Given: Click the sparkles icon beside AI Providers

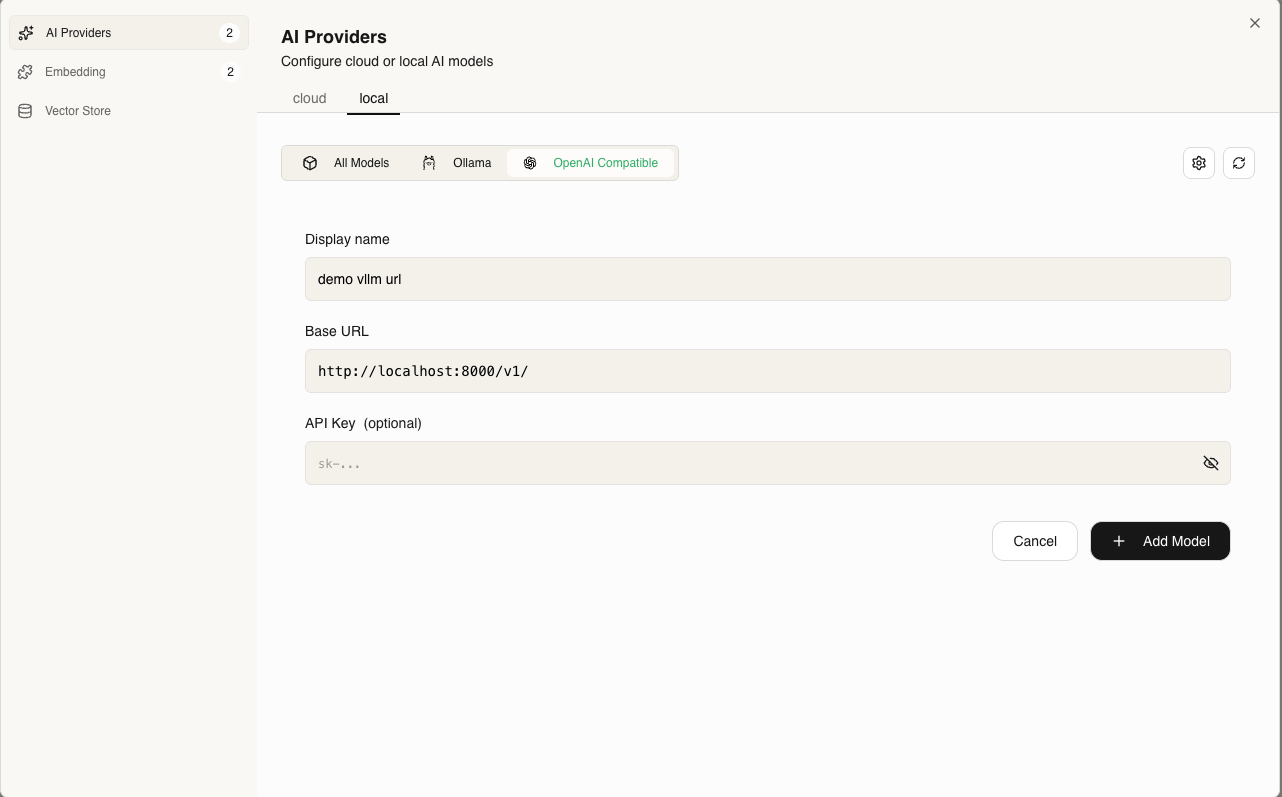Looking at the screenshot, I should (25, 32).
